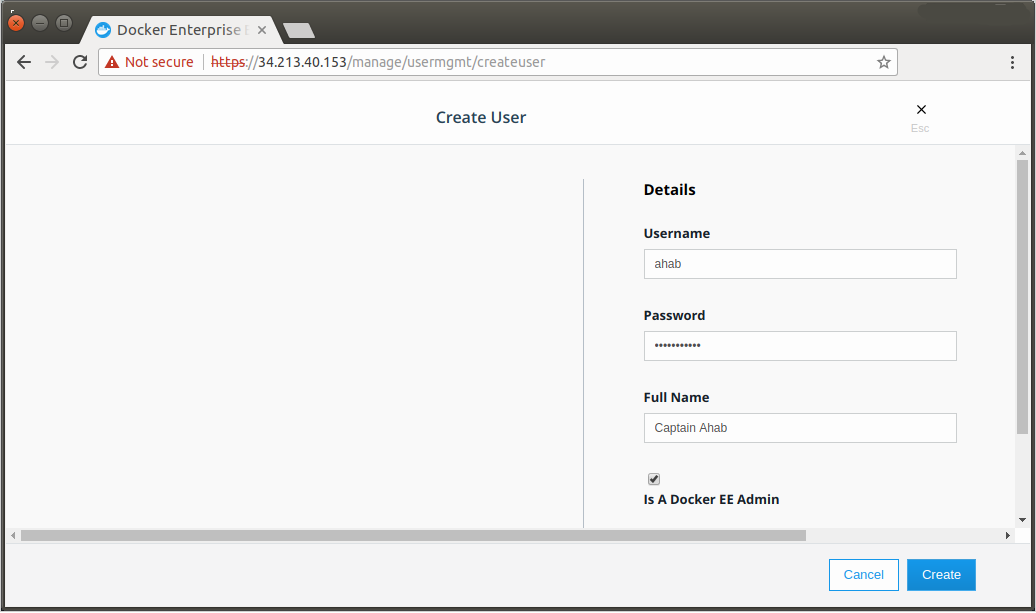Focus the Password input field
The height and width of the screenshot is (613, 1036).
click(x=799, y=346)
